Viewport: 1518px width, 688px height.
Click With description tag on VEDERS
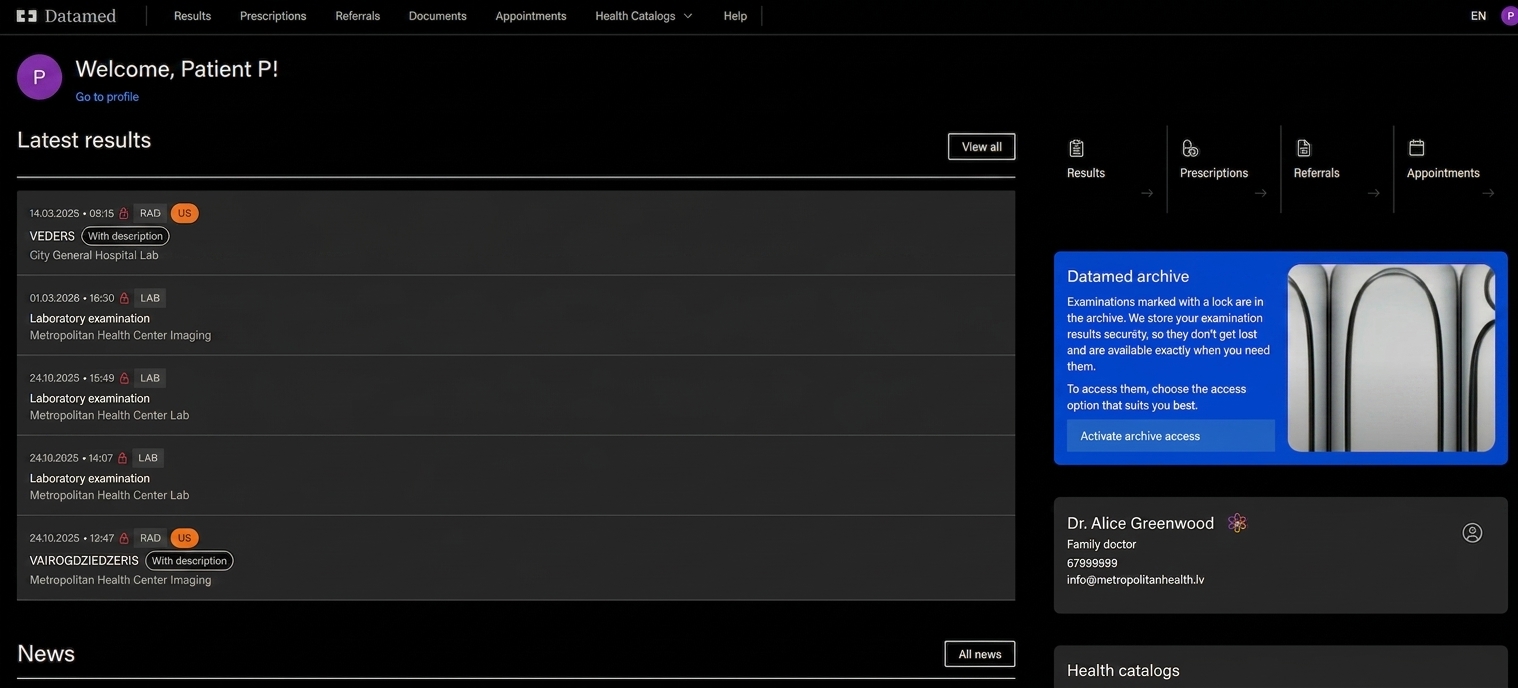tap(125, 236)
